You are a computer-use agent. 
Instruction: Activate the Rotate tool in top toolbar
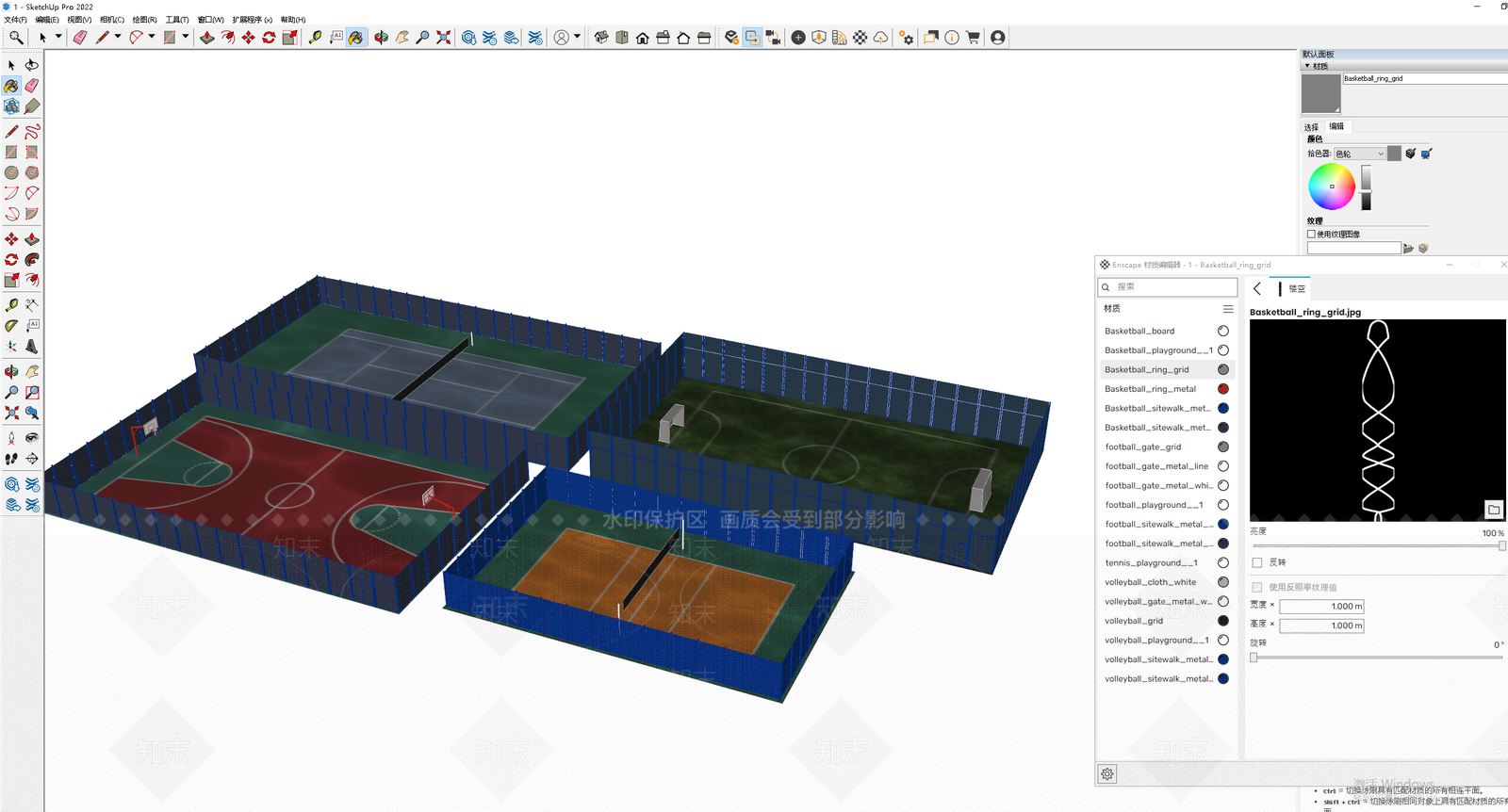269,38
